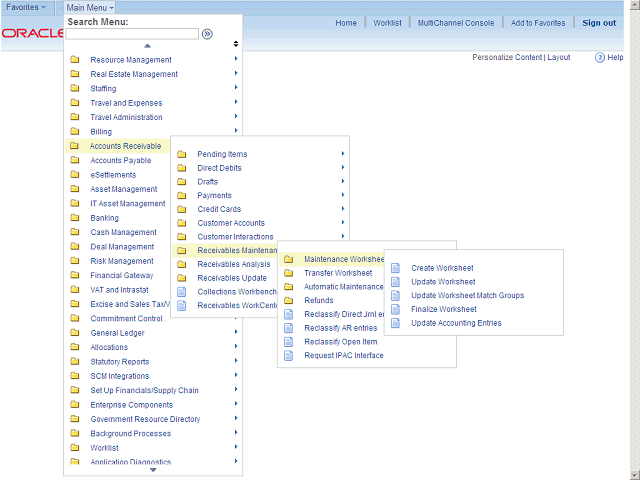Click the Layout link
Screen dimensions: 640x480
pos(559,58)
